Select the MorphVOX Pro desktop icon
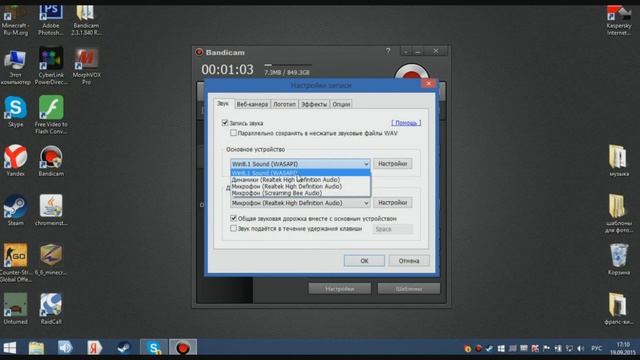 [86, 66]
